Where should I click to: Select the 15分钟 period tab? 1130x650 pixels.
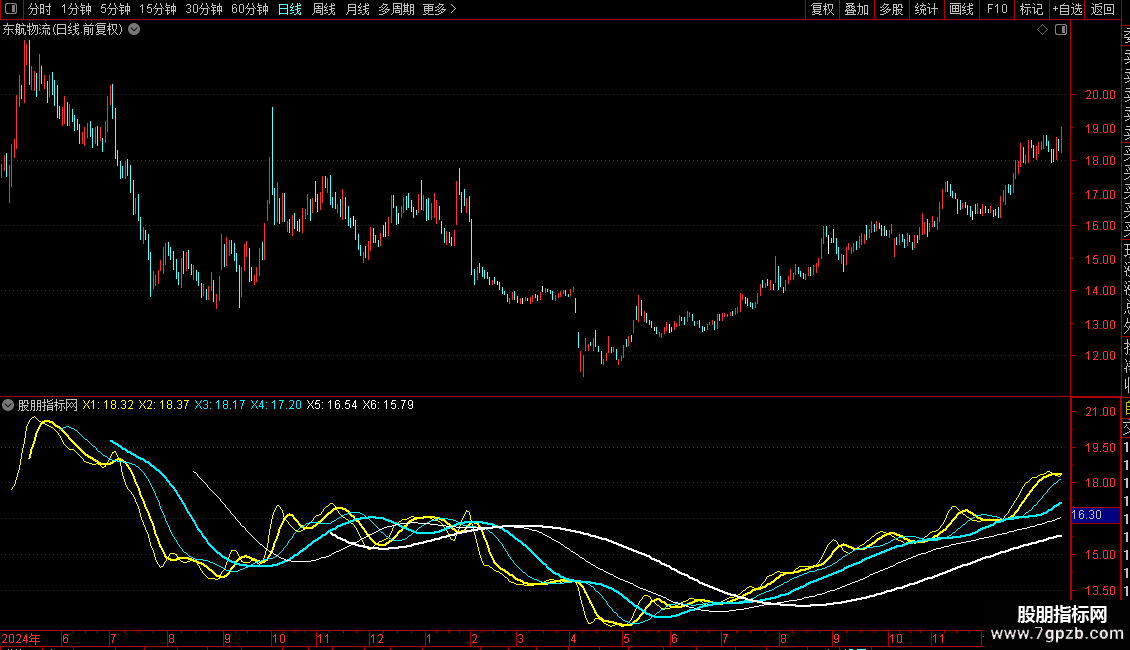[158, 9]
